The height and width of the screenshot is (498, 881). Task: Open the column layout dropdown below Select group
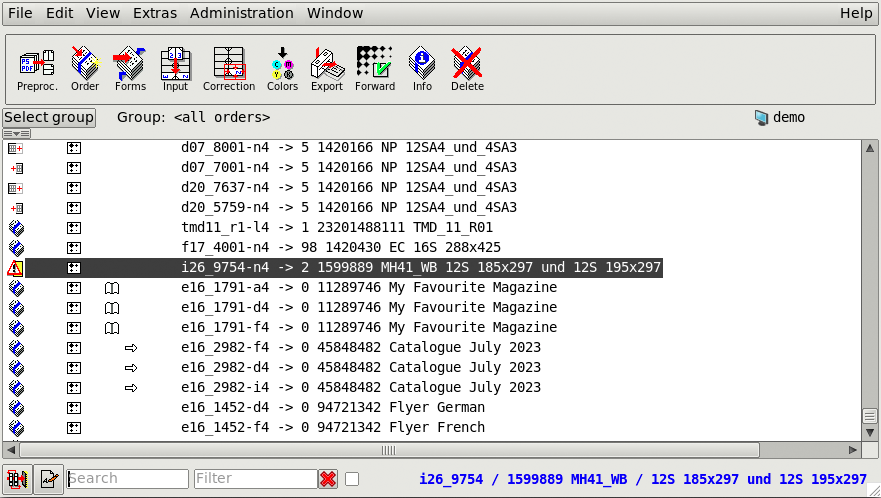point(17,134)
